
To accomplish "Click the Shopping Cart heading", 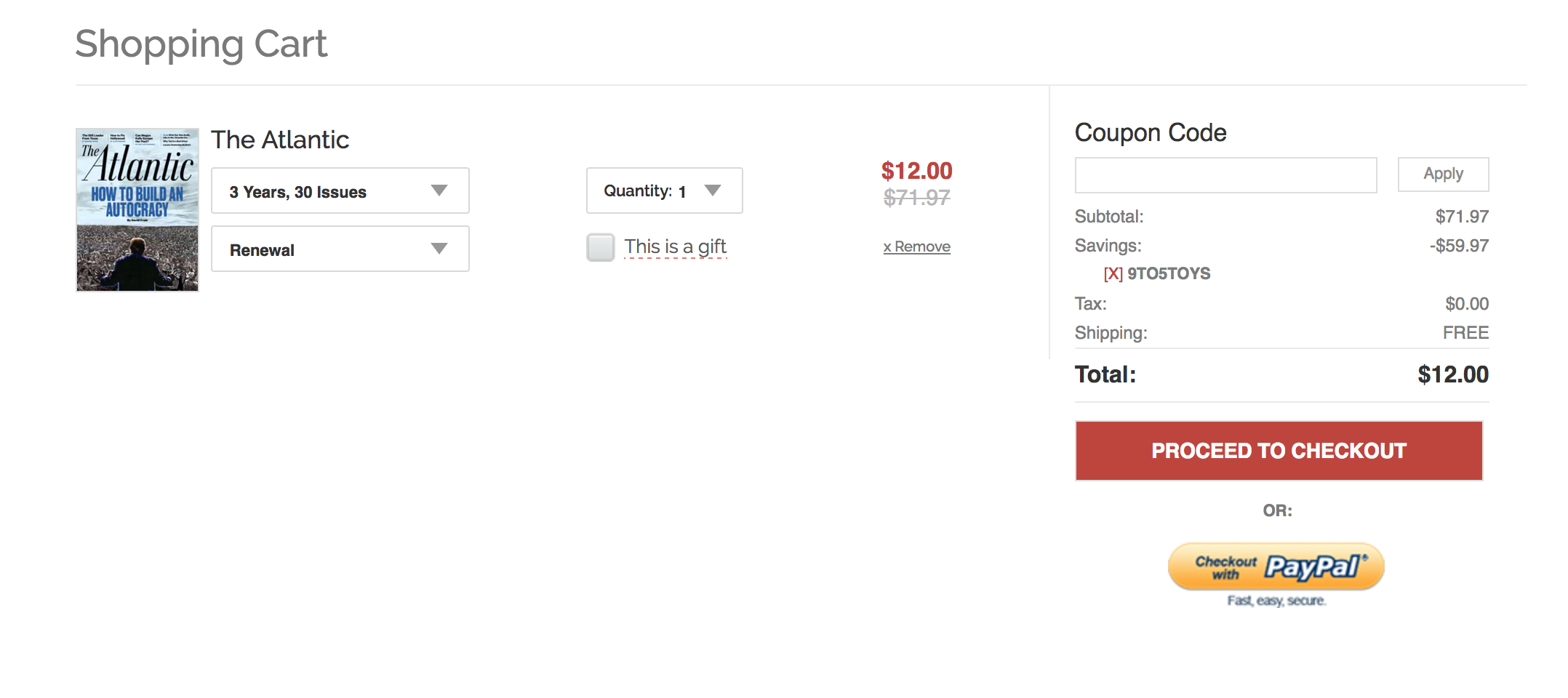I will point(201,44).
